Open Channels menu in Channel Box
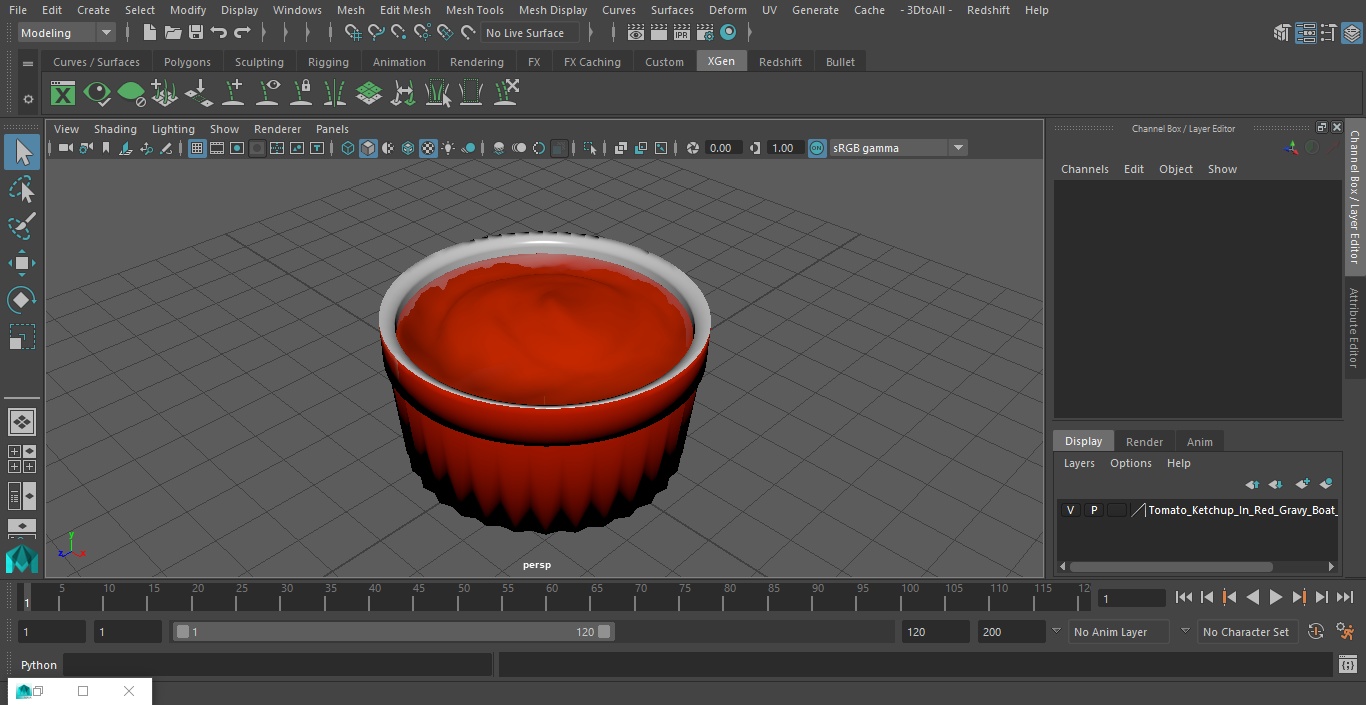Screen dimensions: 1366x705 pos(1084,169)
